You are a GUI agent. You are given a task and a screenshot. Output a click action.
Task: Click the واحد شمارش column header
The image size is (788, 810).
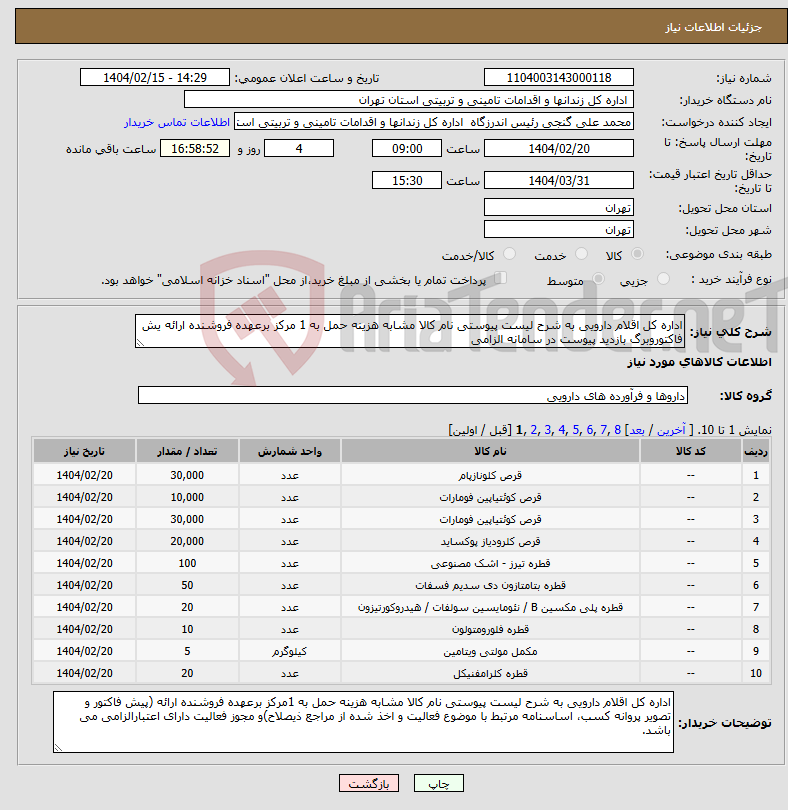tap(289, 450)
